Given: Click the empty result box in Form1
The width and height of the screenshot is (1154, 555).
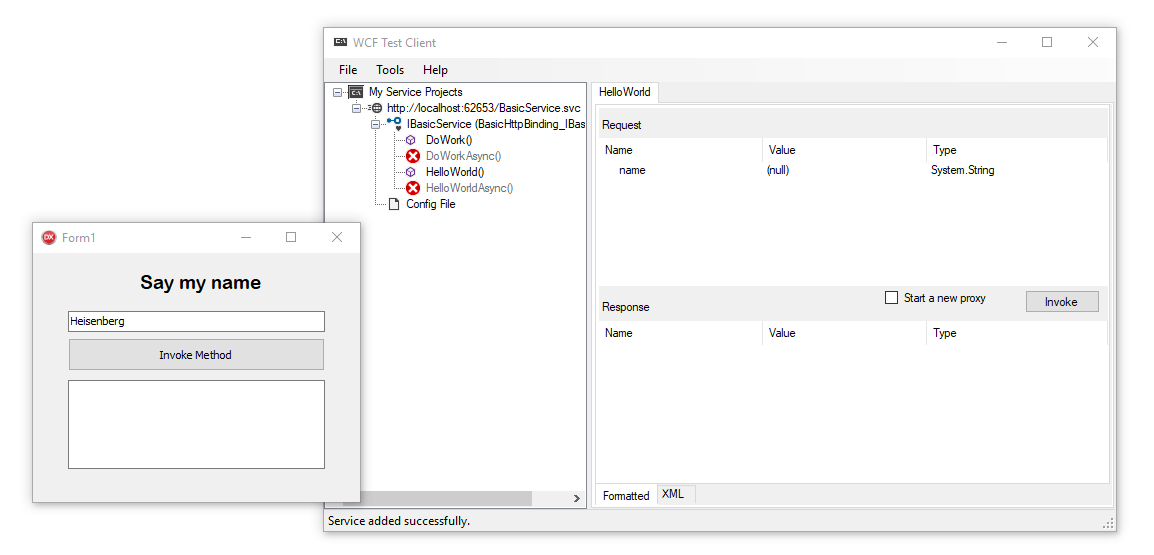Looking at the screenshot, I should click(x=196, y=424).
